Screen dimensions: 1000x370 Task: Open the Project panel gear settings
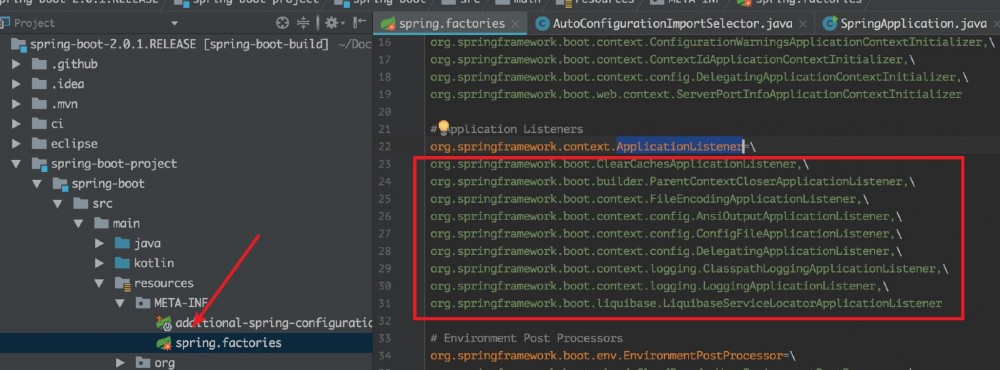332,24
